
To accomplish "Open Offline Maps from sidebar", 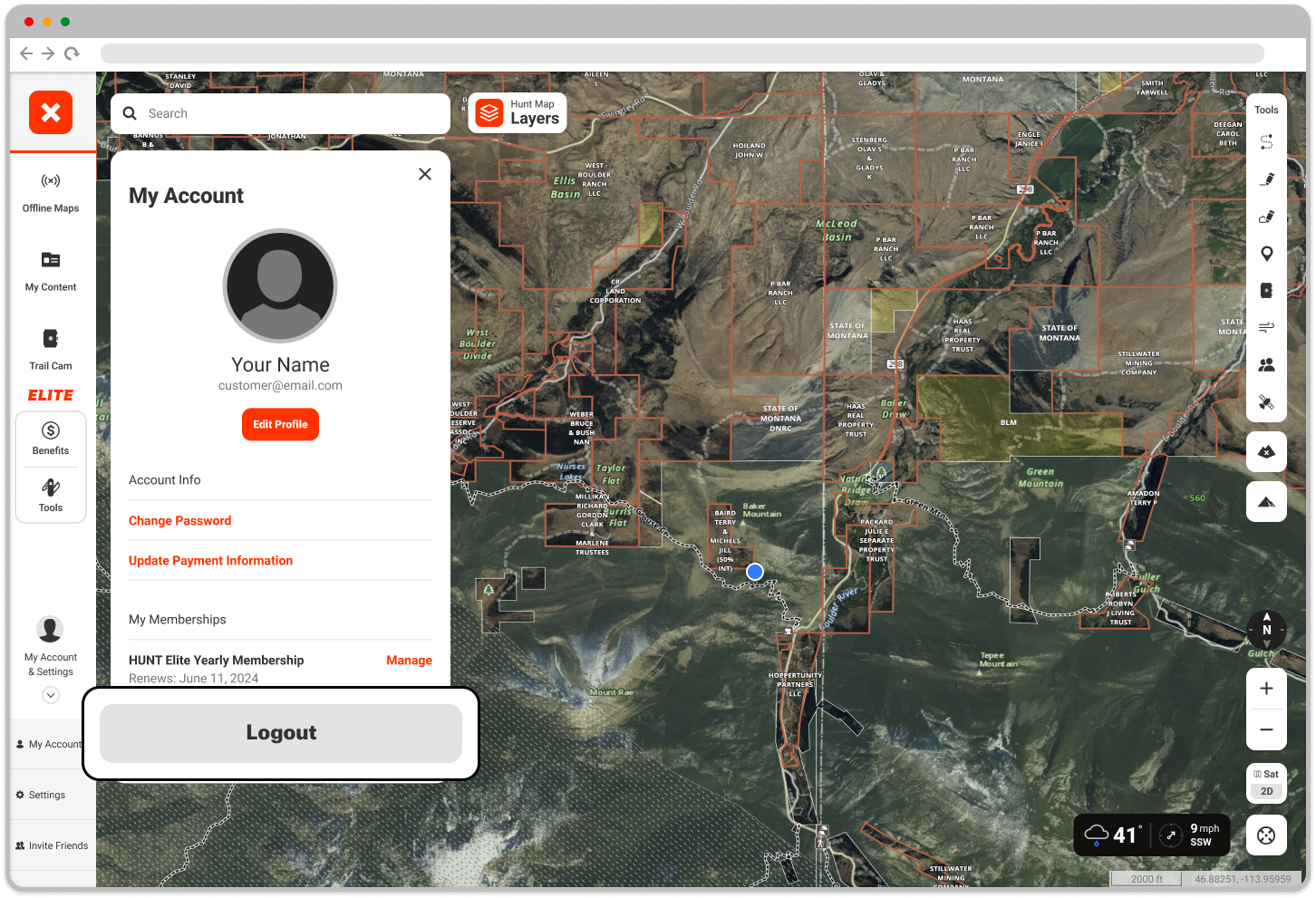I will 51,193.
